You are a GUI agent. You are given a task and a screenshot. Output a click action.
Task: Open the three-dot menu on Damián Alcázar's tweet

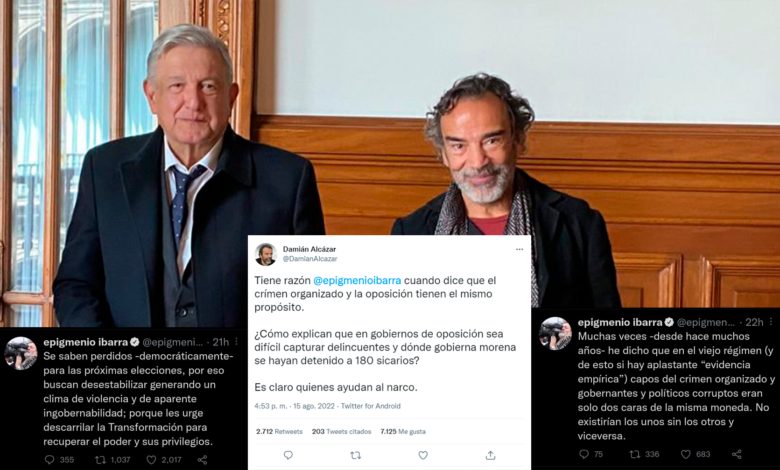(519, 249)
